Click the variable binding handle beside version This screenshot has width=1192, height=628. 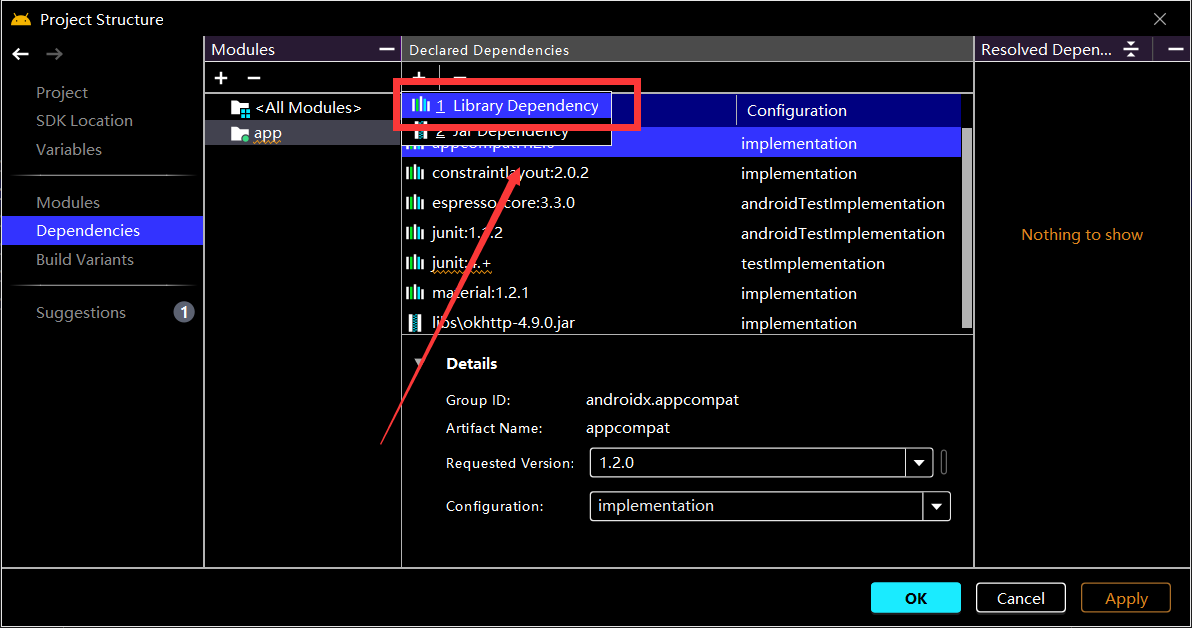(x=943, y=462)
